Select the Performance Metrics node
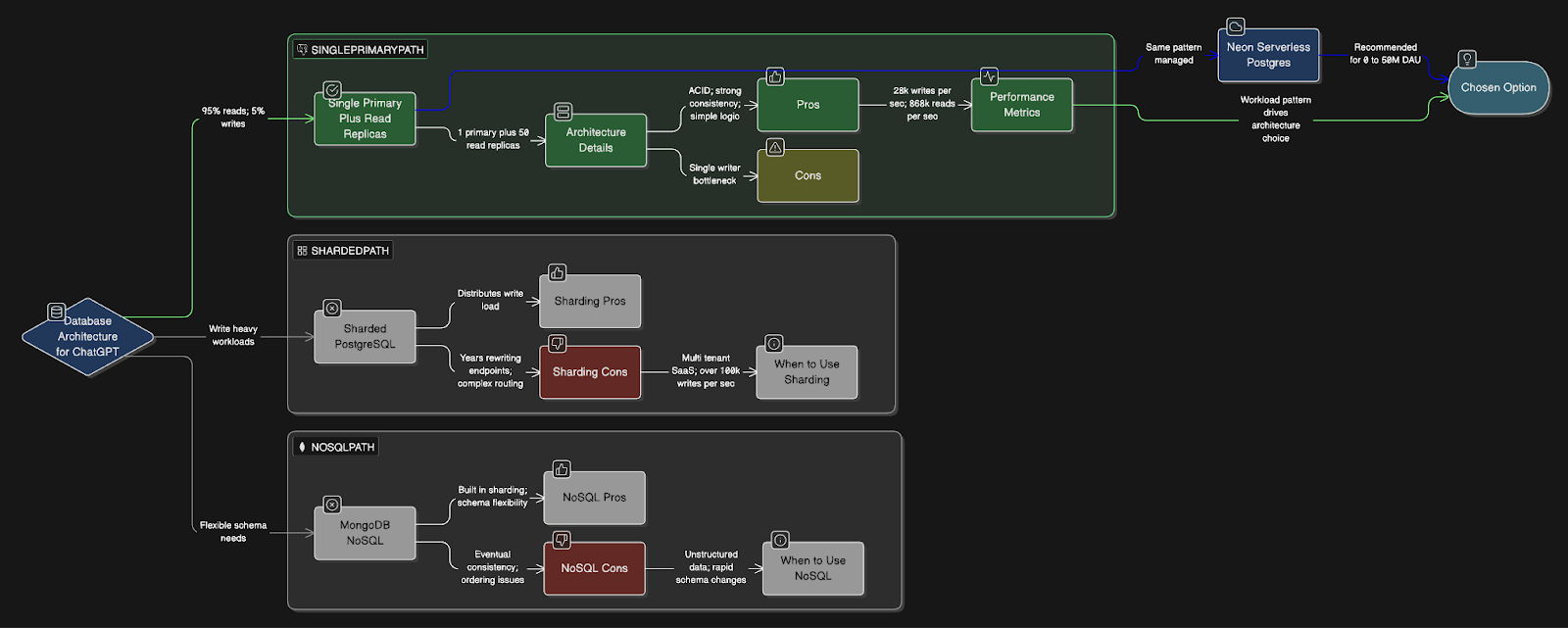The width and height of the screenshot is (1568, 628). click(x=1022, y=105)
